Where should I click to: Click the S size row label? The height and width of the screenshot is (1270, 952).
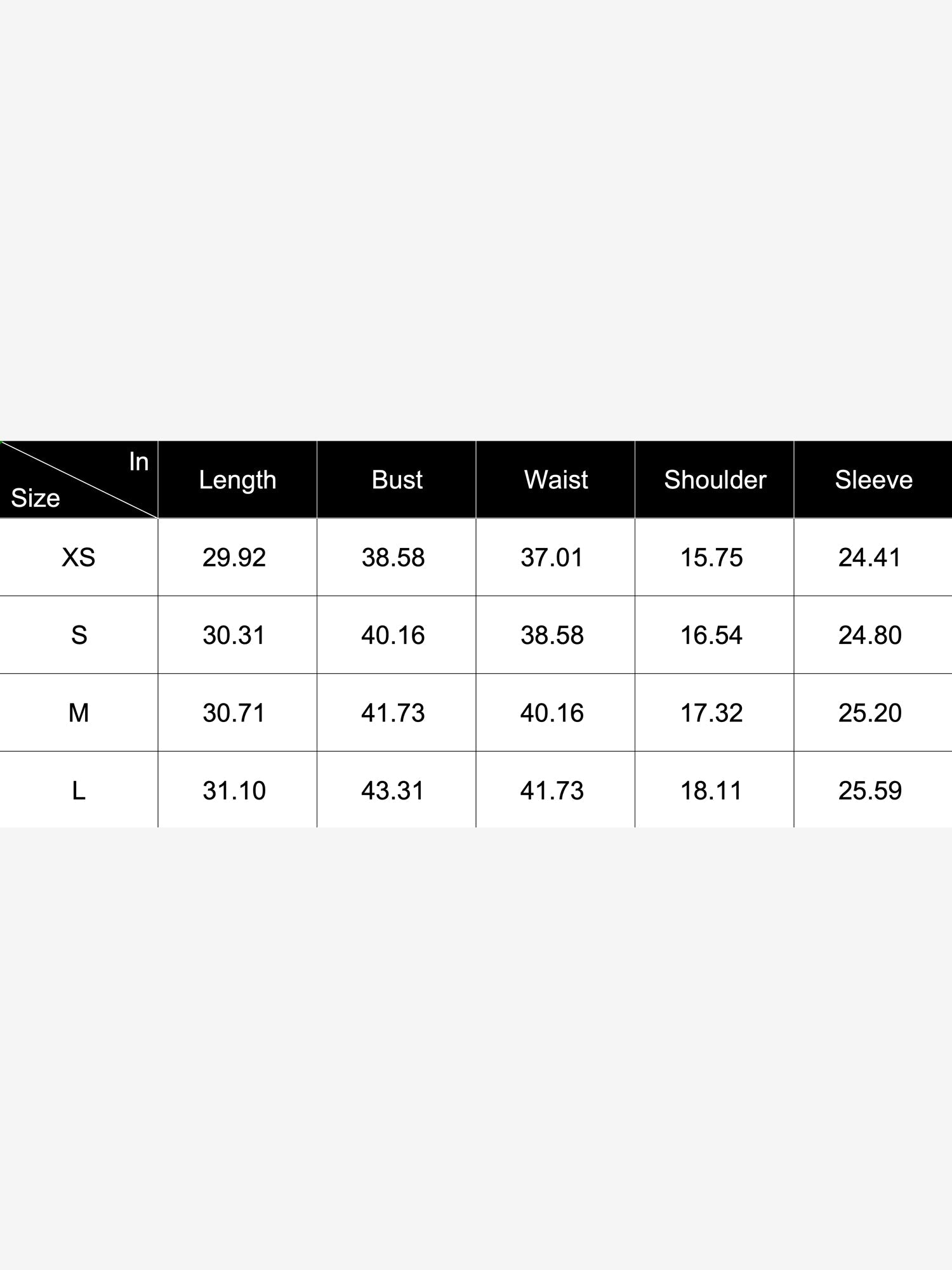[79, 635]
